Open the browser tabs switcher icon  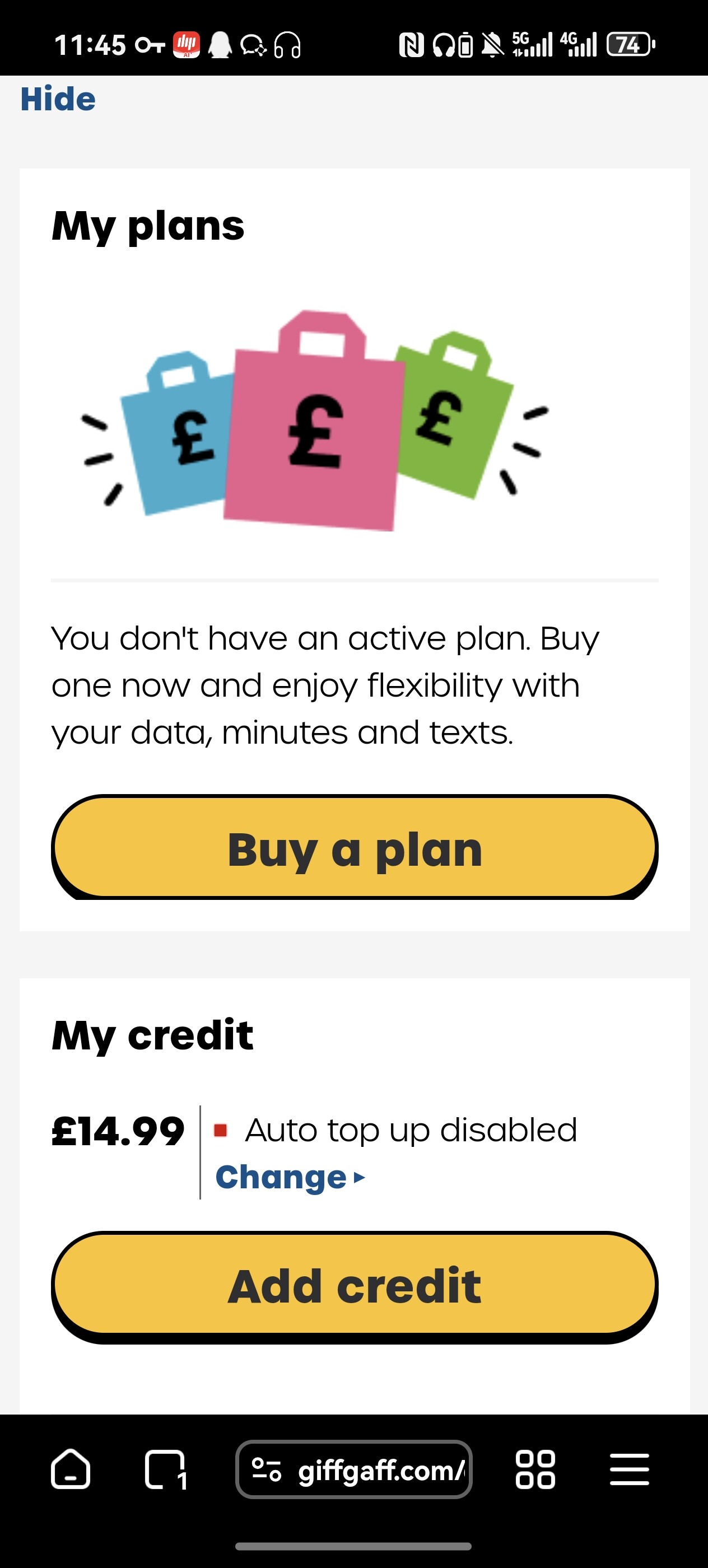click(x=166, y=1470)
